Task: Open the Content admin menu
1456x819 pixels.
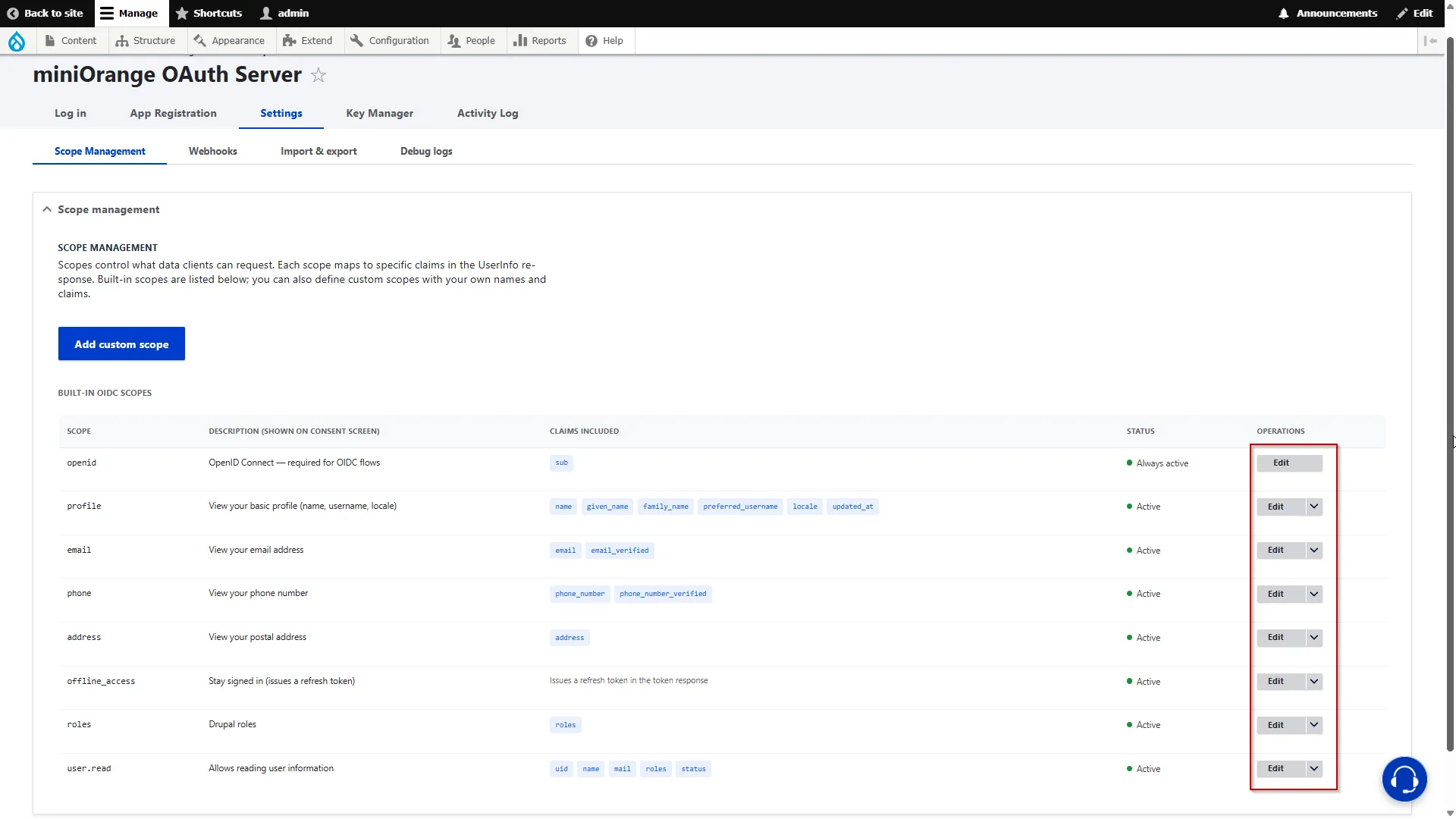Action: [71, 41]
